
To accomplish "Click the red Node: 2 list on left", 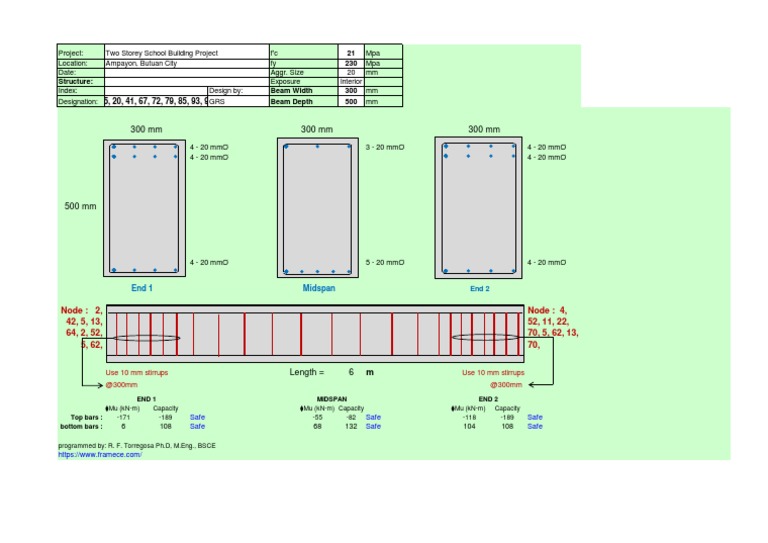I will (82, 327).
